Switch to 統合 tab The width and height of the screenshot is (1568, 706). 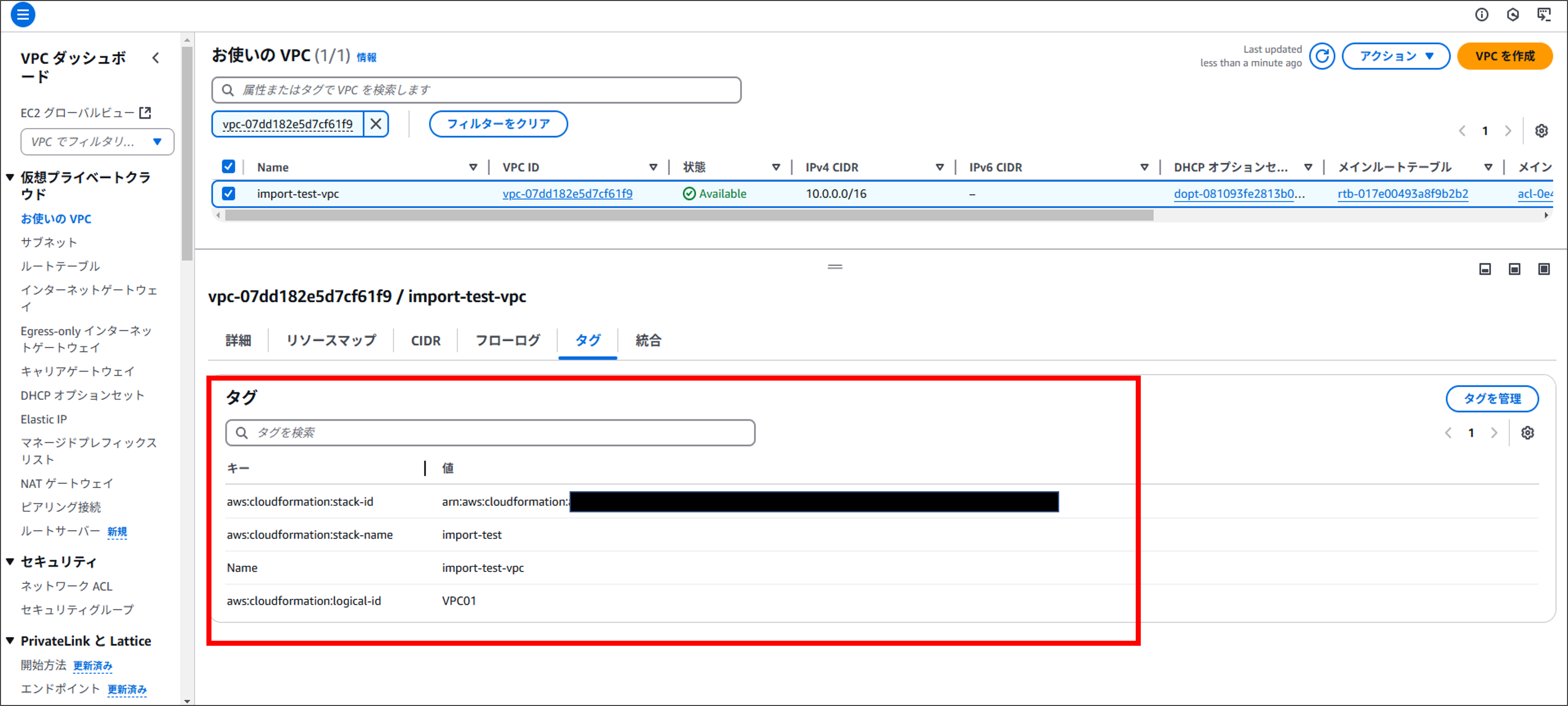tap(648, 340)
